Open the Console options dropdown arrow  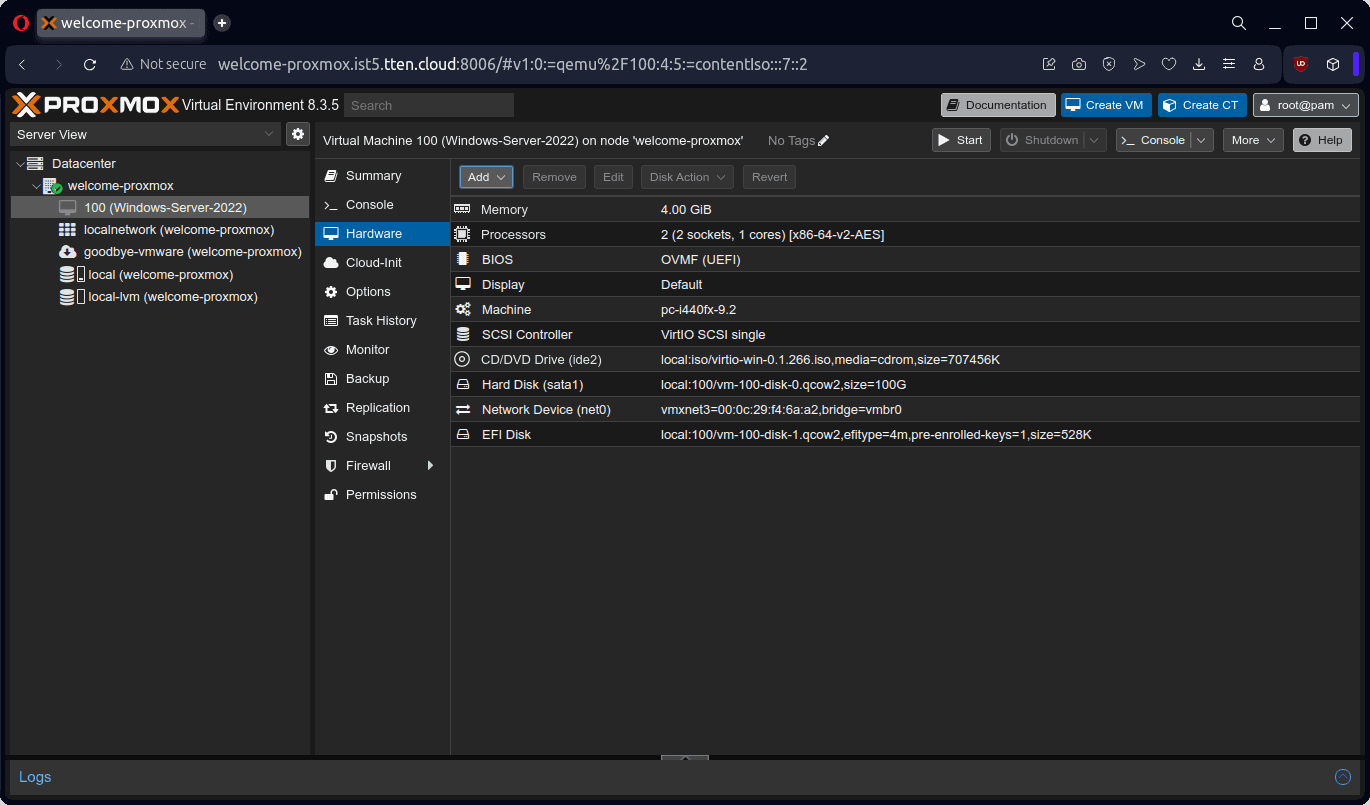point(1203,140)
